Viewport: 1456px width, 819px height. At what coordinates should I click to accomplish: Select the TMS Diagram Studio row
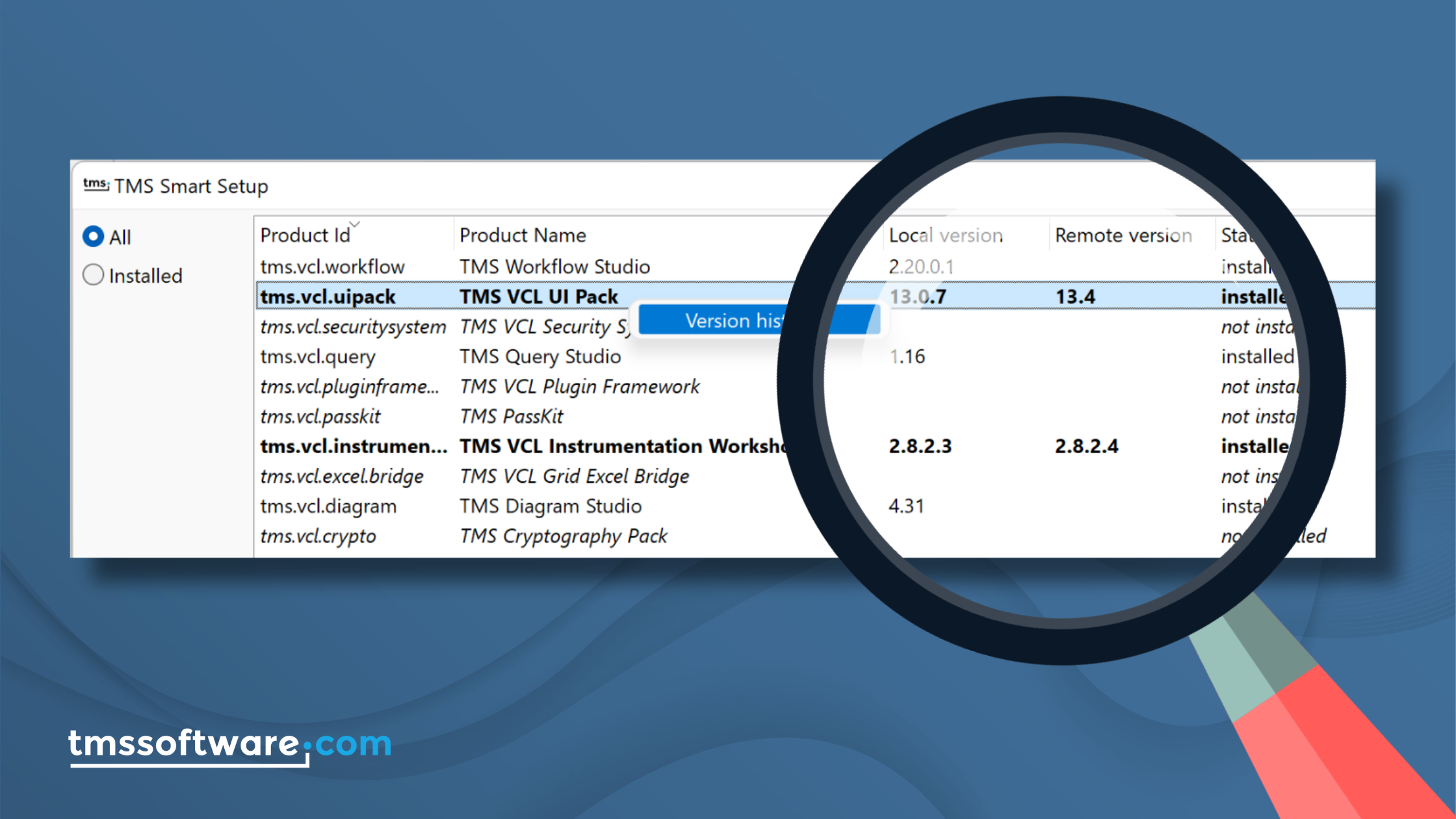pos(551,506)
